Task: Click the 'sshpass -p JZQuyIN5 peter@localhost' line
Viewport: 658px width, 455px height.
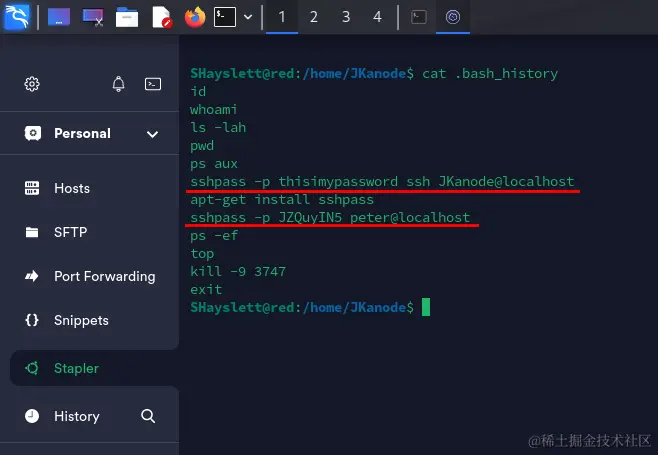Action: [330, 217]
